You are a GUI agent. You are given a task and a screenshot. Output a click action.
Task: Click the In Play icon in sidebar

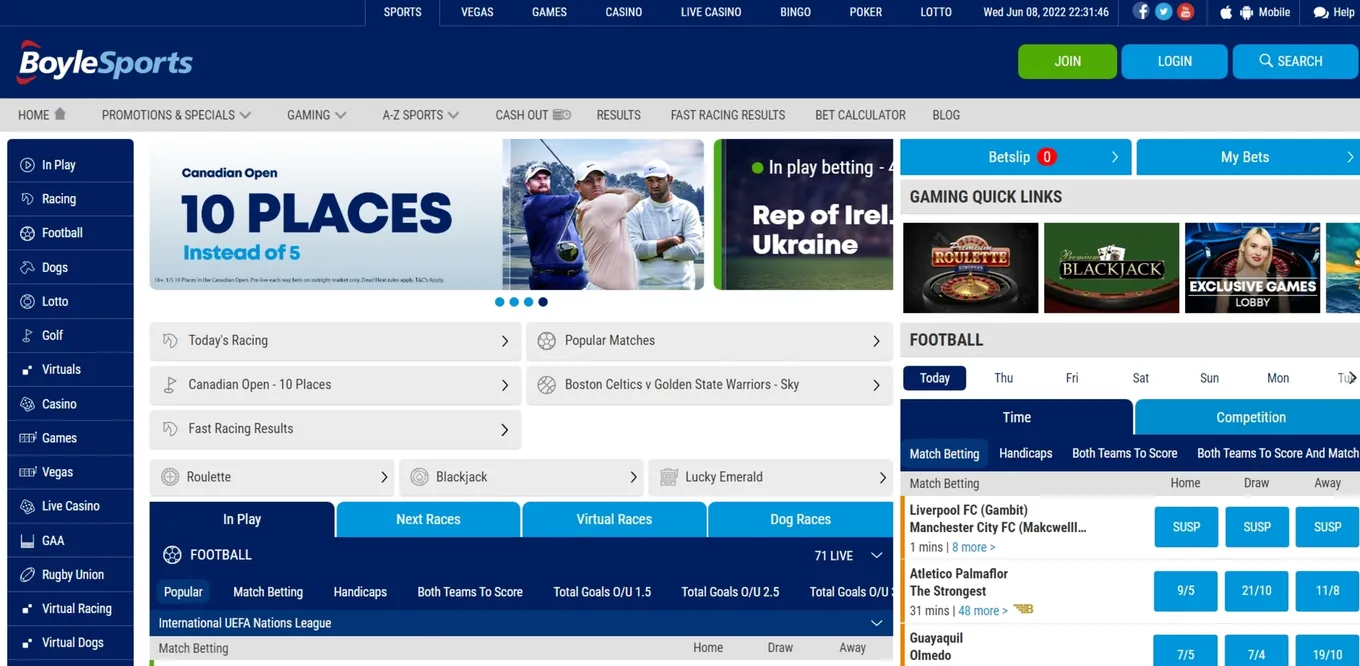point(27,165)
